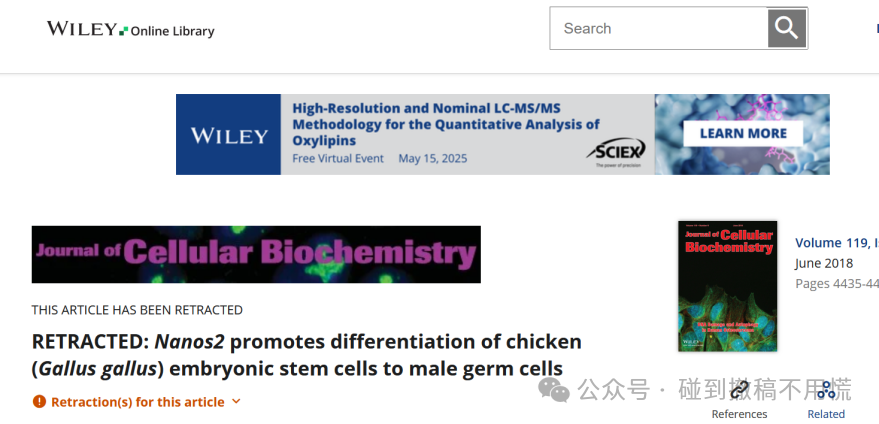This screenshot has width=879, height=424.
Task: Open Retraction(s) for this article notice
Action: click(x=137, y=402)
